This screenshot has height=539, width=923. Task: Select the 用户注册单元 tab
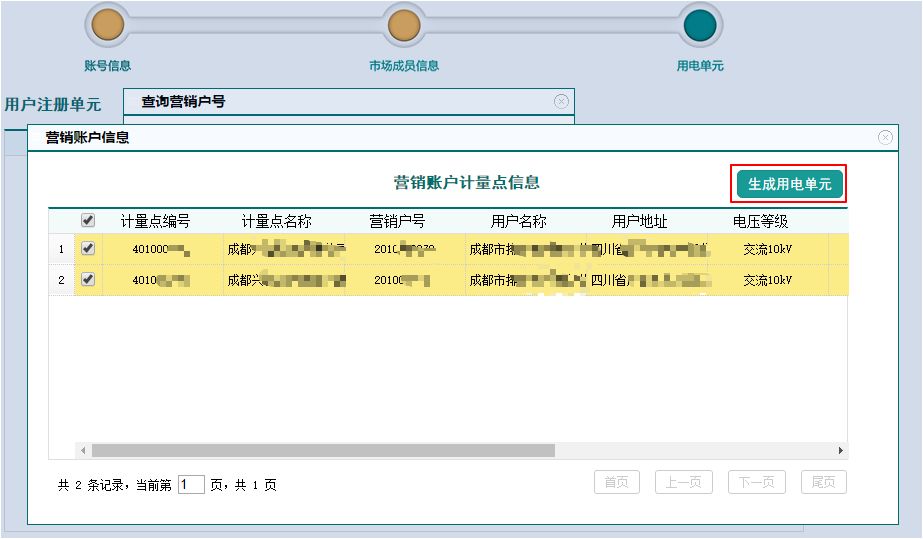click(x=53, y=105)
